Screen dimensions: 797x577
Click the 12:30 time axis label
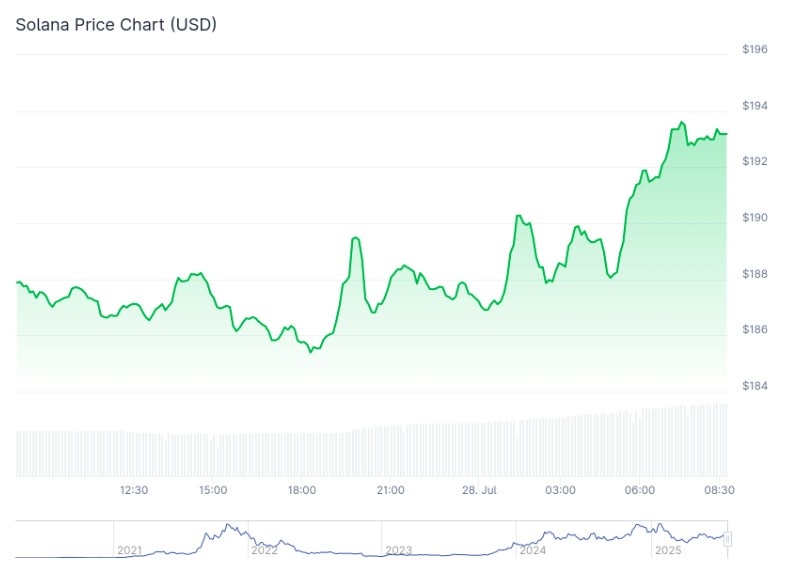click(x=134, y=490)
